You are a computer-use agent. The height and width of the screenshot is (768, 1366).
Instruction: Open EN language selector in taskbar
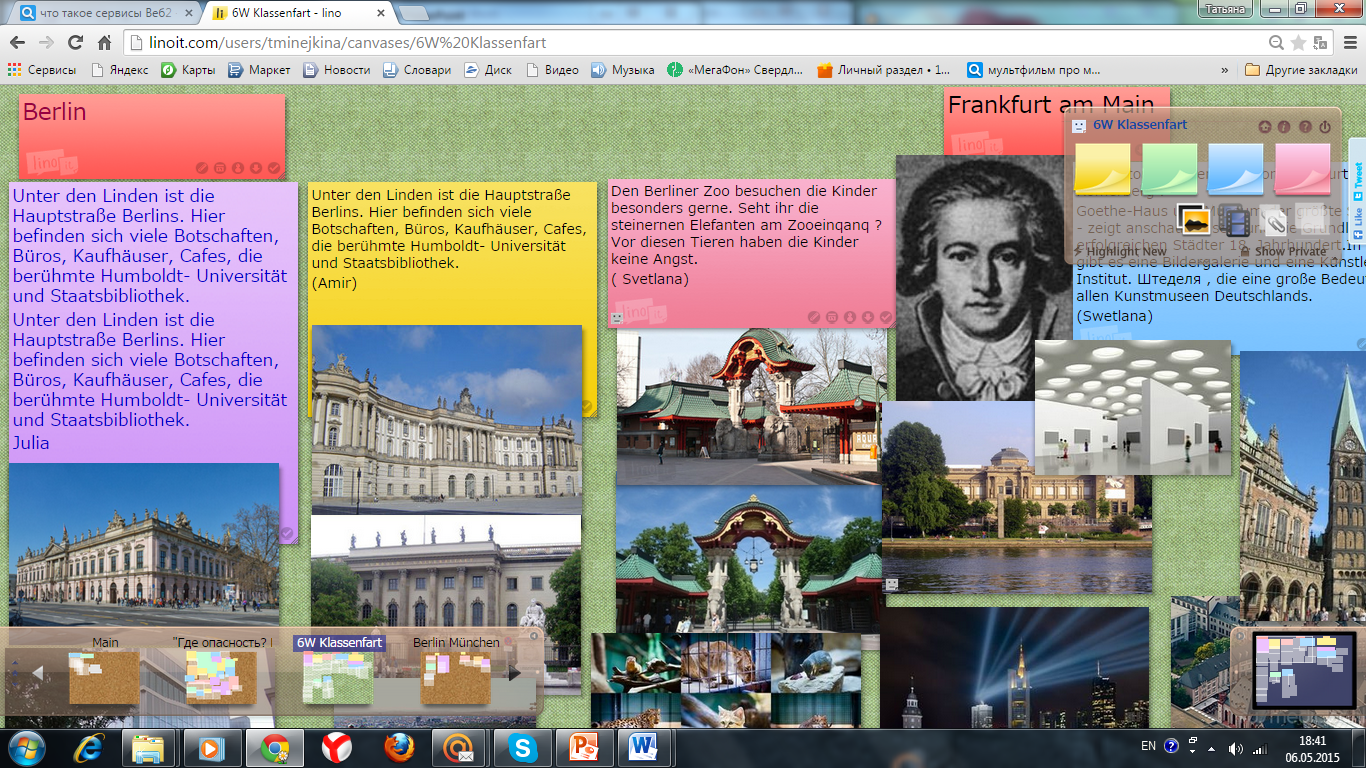1148,746
